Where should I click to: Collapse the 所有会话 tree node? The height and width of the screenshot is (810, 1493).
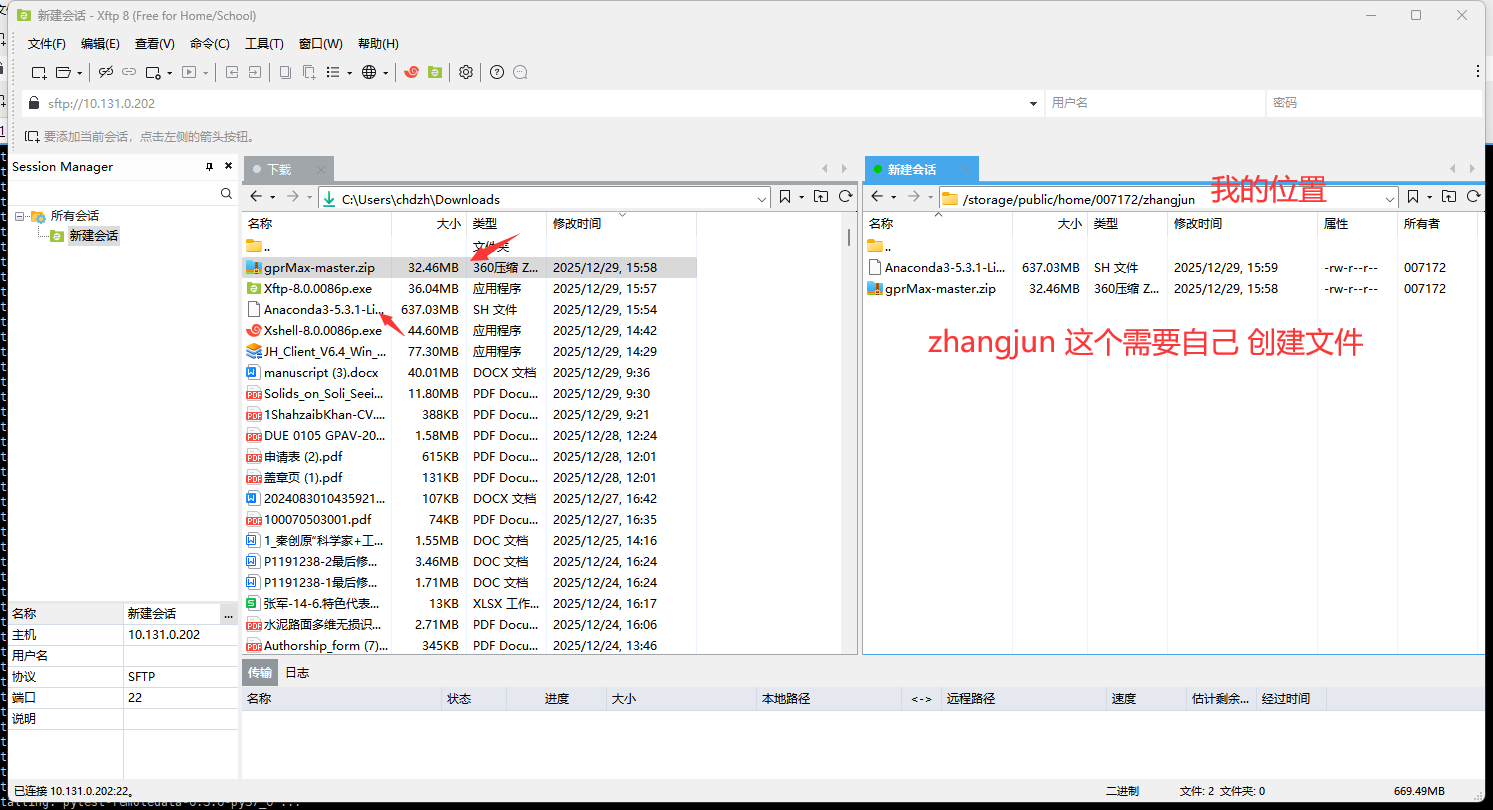point(19,216)
